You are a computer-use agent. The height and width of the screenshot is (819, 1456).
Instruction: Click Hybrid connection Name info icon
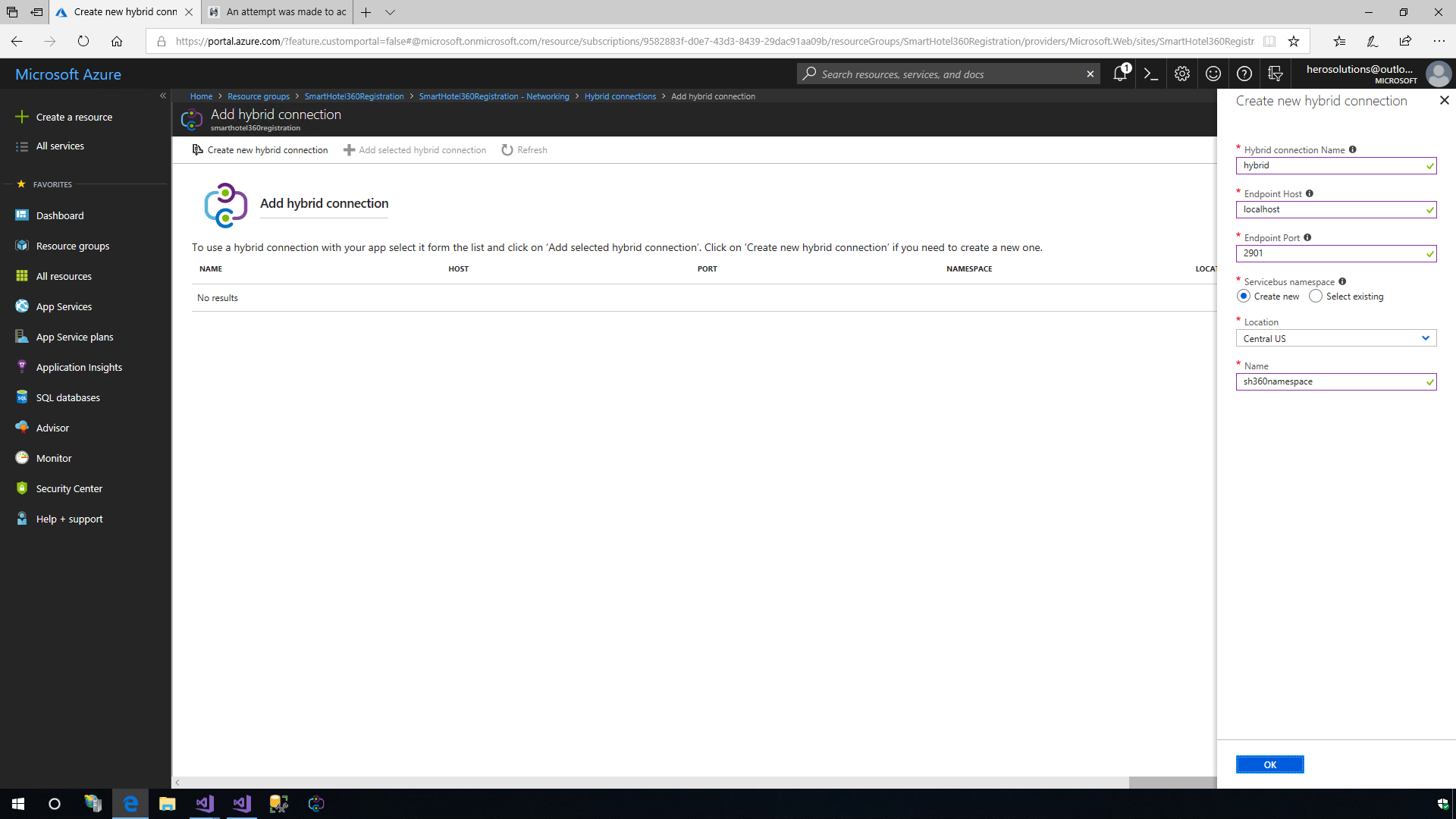[x=1352, y=149]
